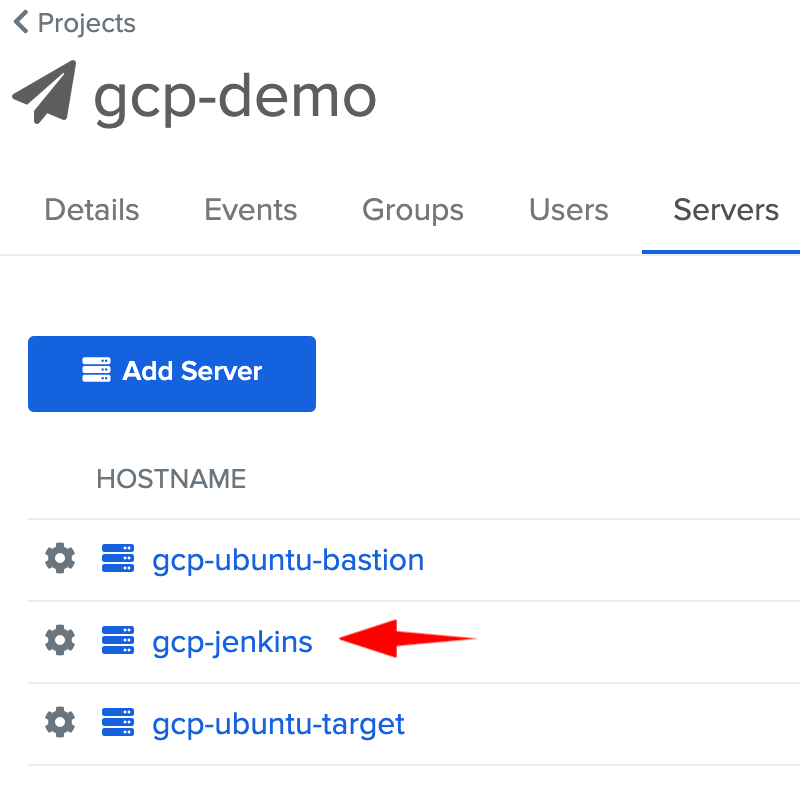Open settings gear for gcp-ubuntu-bastion
This screenshot has height=788, width=800.
click(60, 559)
